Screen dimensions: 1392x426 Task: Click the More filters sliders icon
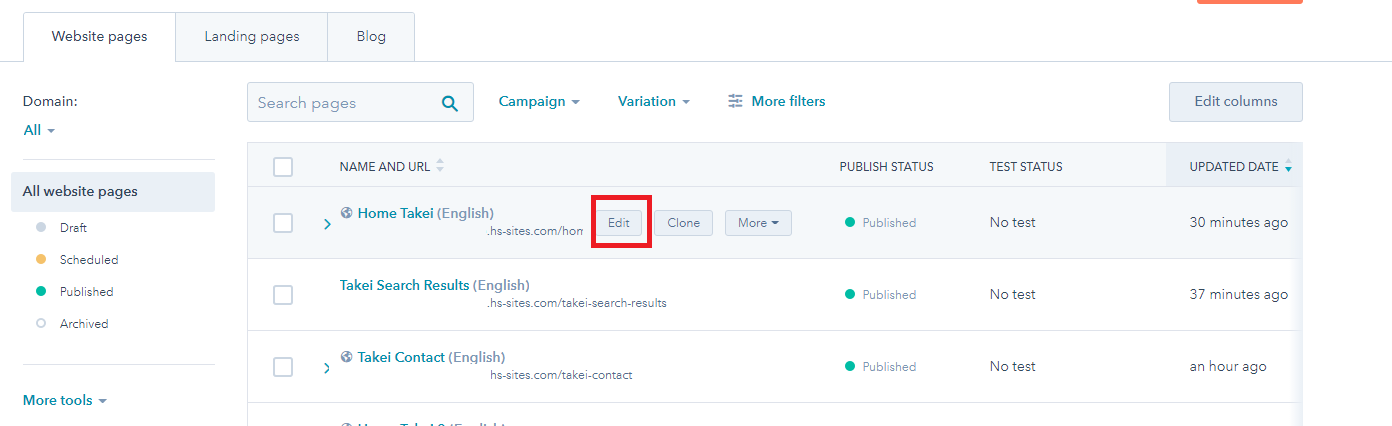pyautogui.click(x=736, y=101)
